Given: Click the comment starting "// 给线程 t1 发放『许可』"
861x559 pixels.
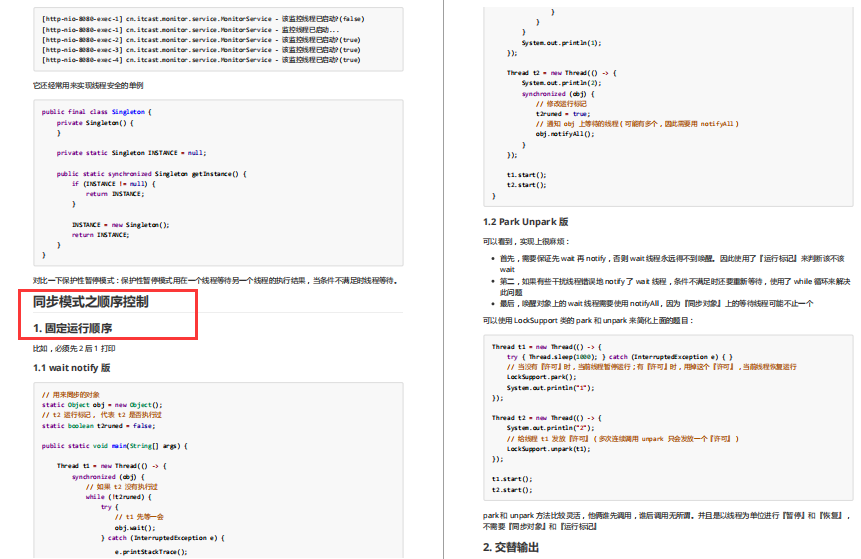Looking at the screenshot, I should [x=623, y=439].
